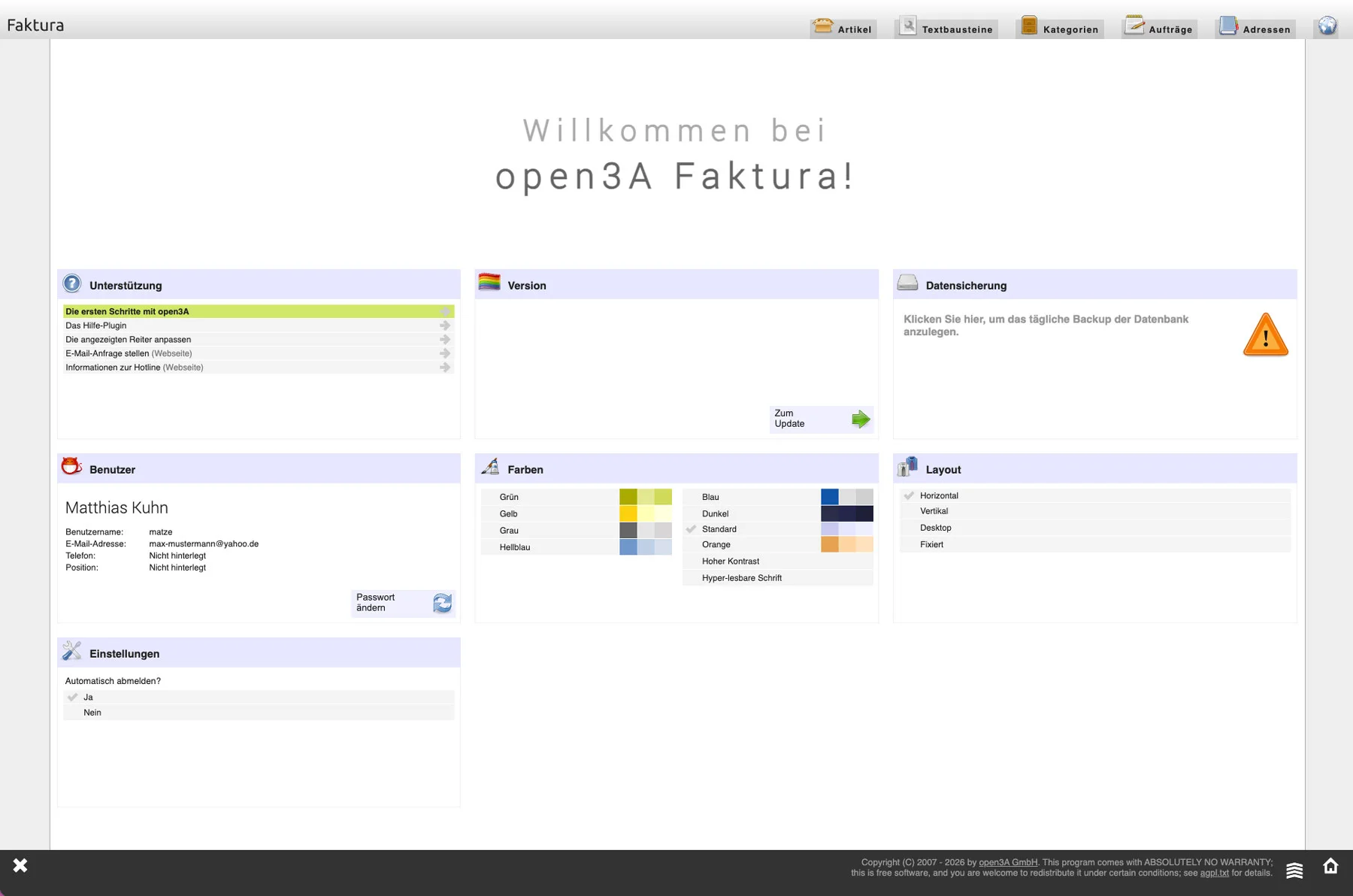This screenshot has width=1353, height=896.
Task: Open E-Mail-Anfrage stellen (Webseite)
Action: tap(259, 353)
